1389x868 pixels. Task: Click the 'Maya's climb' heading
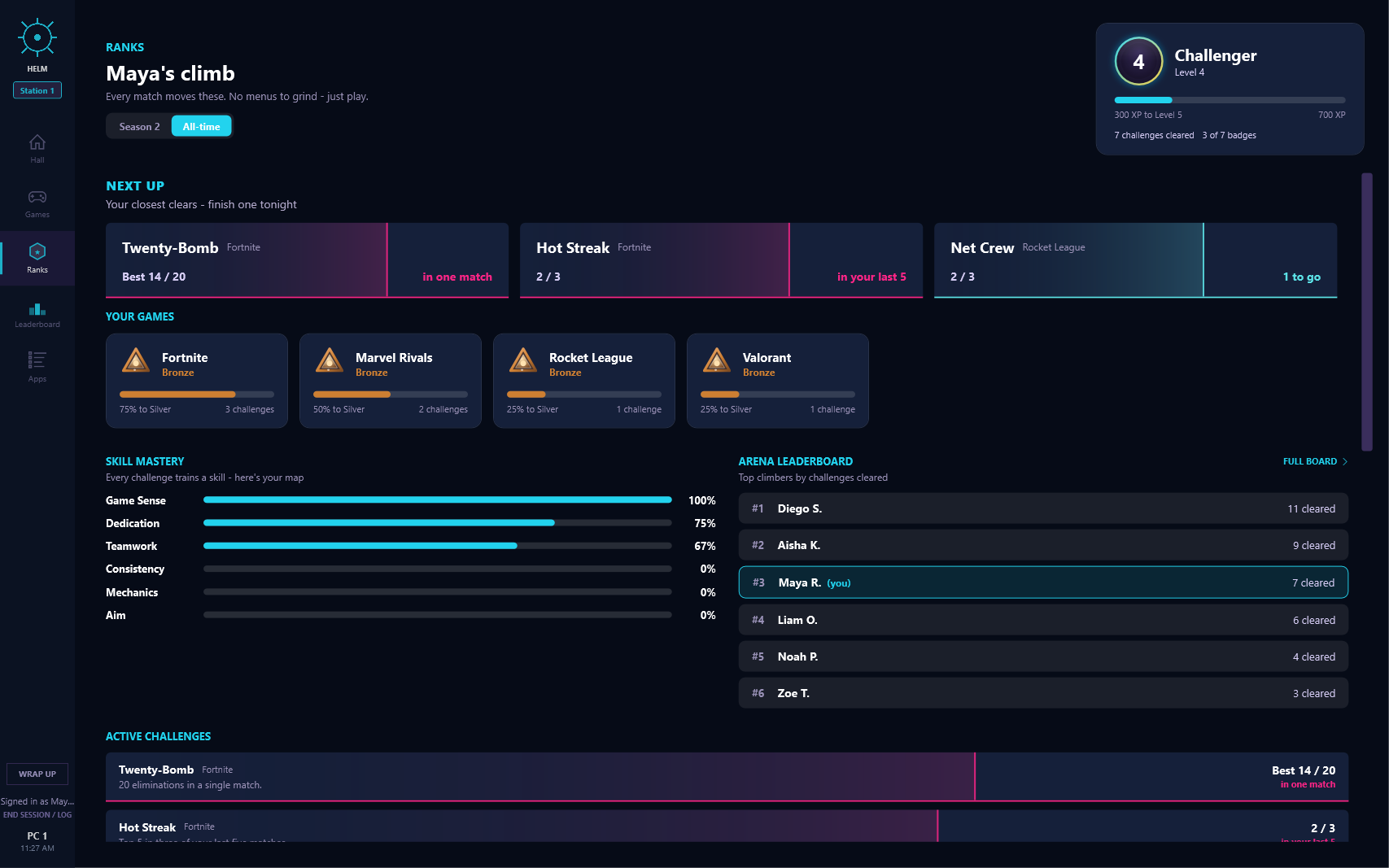(x=170, y=73)
